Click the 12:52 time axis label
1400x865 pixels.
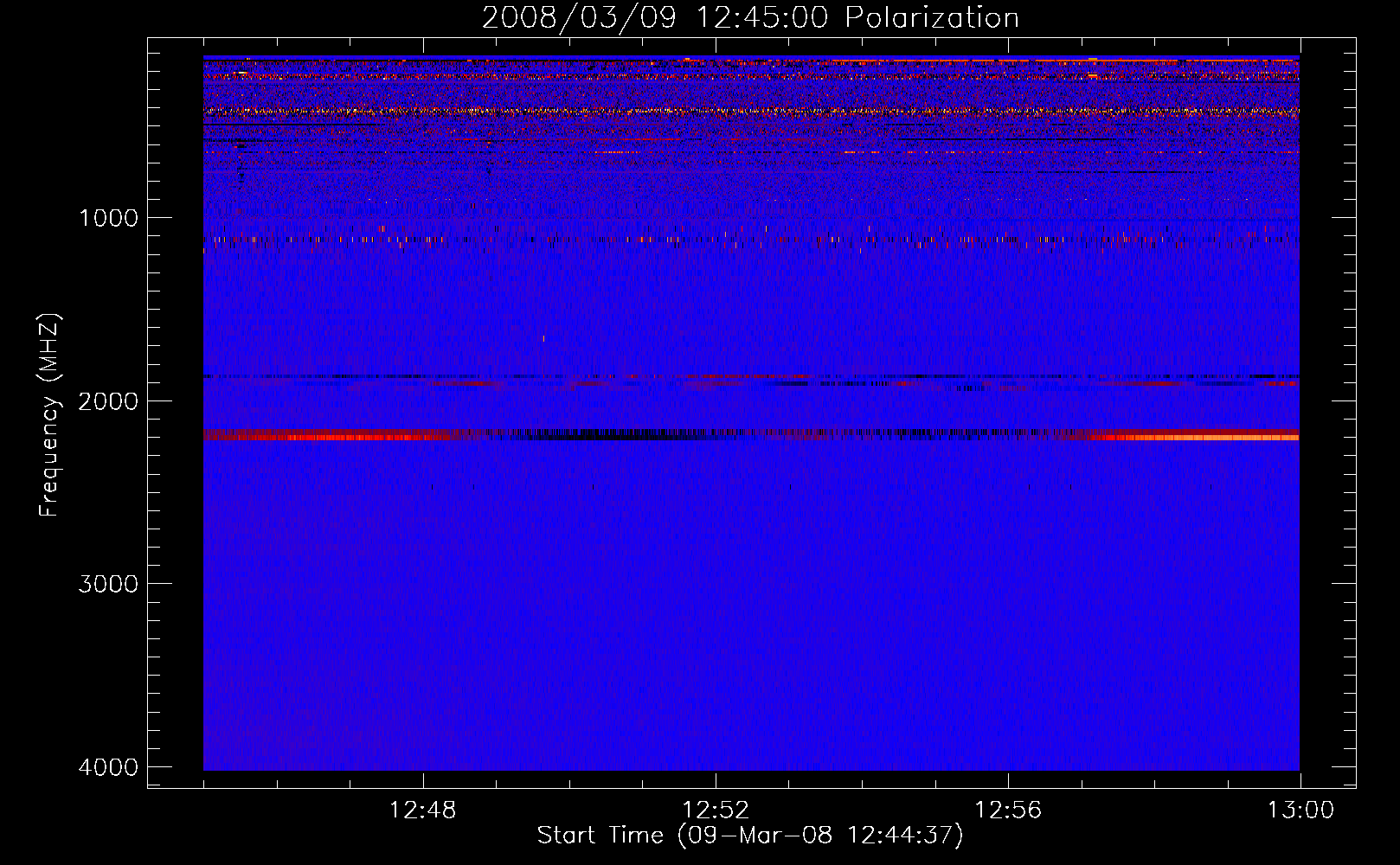pyautogui.click(x=716, y=811)
